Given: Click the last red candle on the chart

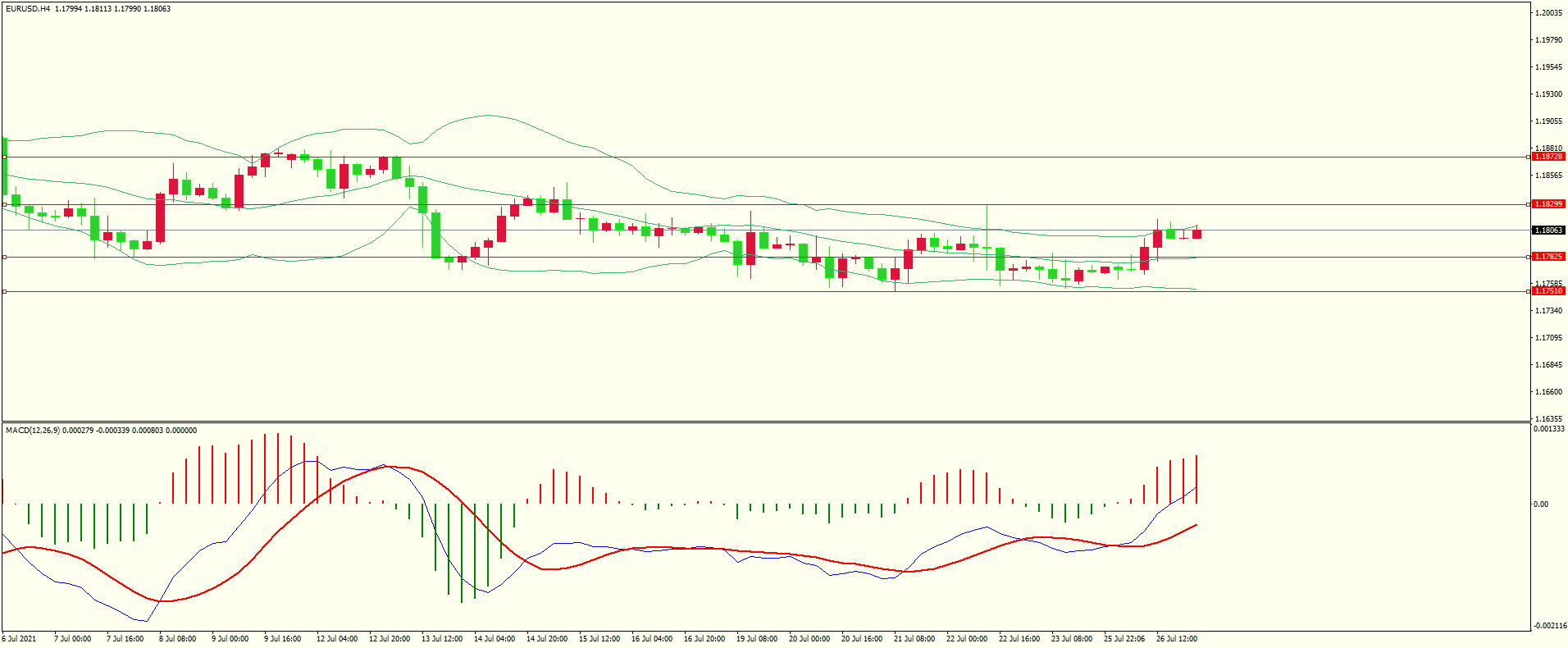Looking at the screenshot, I should [1197, 234].
